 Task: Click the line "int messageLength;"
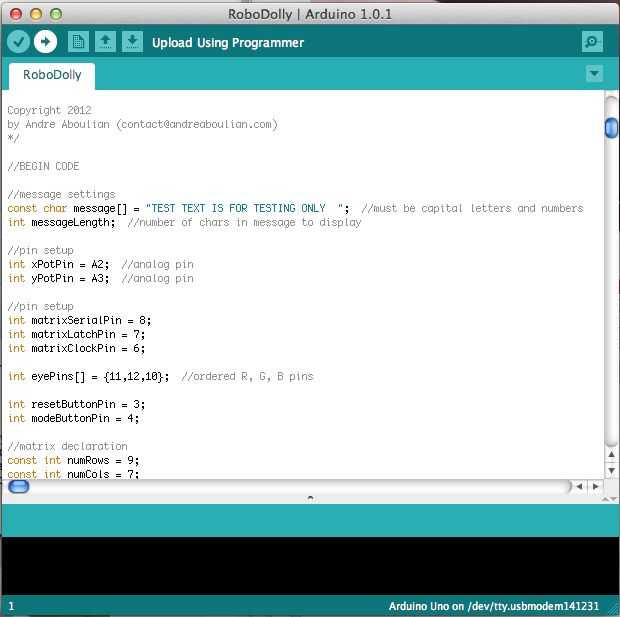pos(61,223)
